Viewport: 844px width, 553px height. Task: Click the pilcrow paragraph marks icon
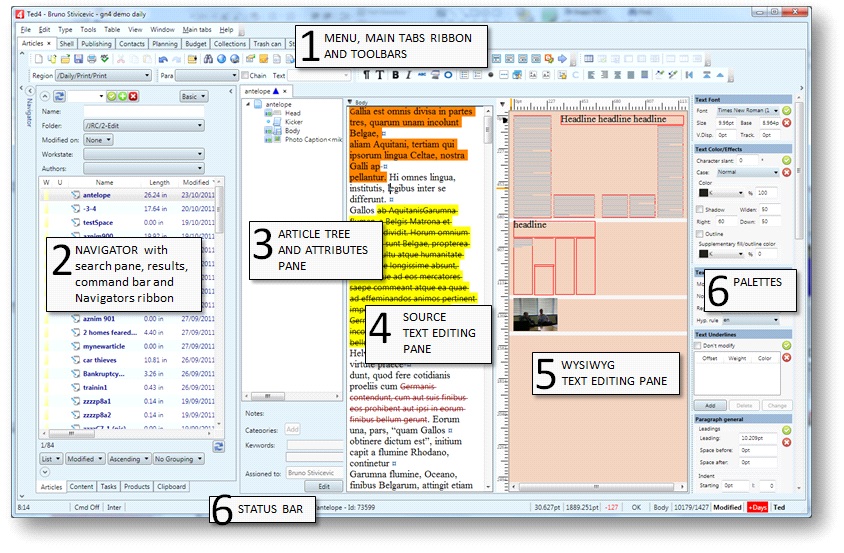(x=367, y=75)
